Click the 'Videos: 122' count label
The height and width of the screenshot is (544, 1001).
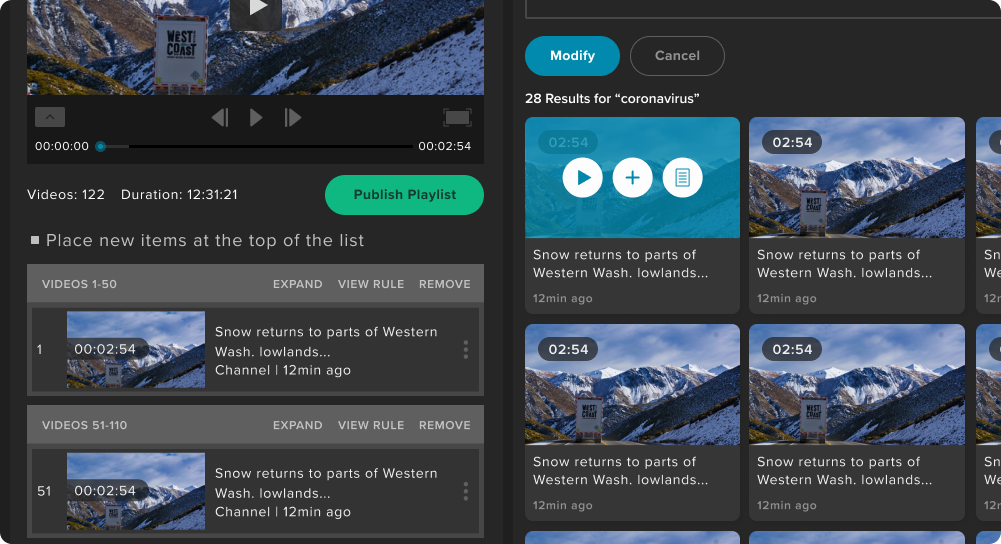[x=66, y=195]
